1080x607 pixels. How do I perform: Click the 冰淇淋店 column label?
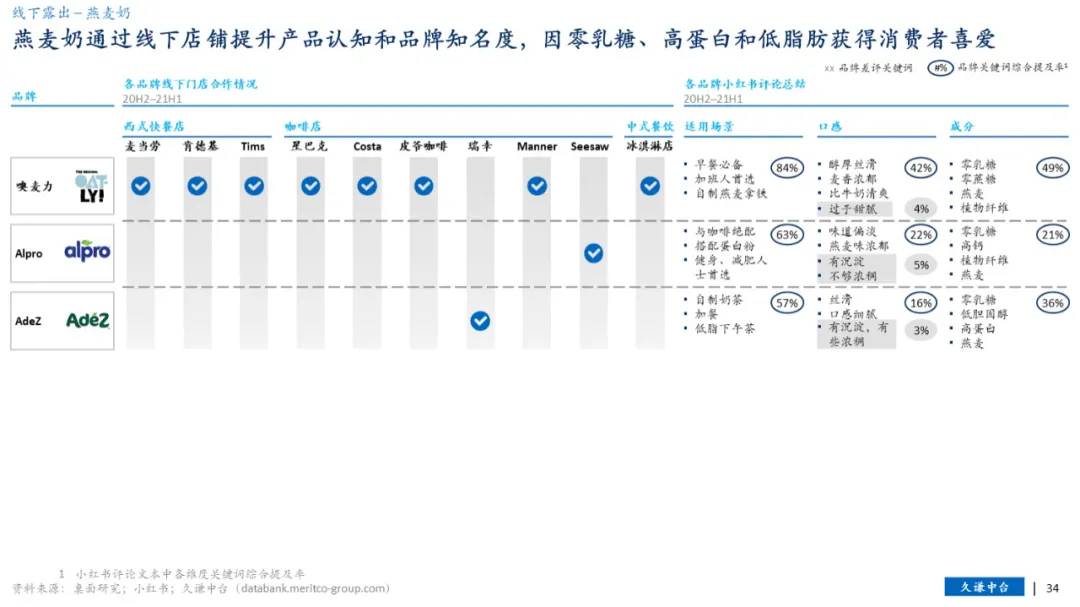pyautogui.click(x=650, y=146)
